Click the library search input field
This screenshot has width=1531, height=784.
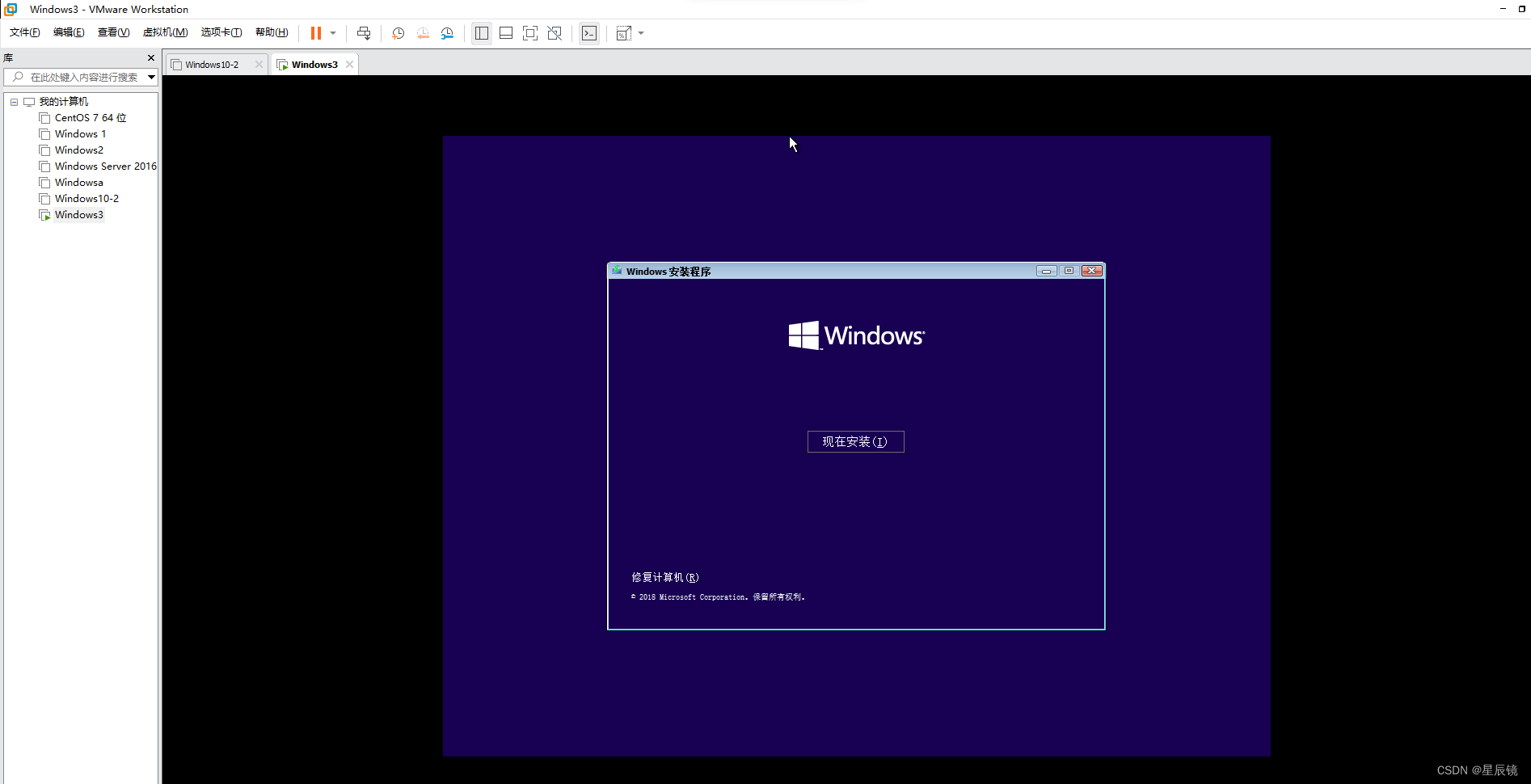click(82, 77)
